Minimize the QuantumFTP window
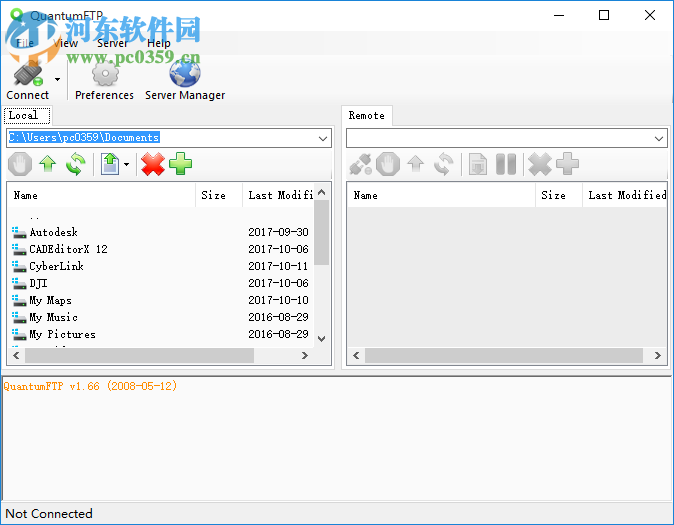 click(559, 15)
